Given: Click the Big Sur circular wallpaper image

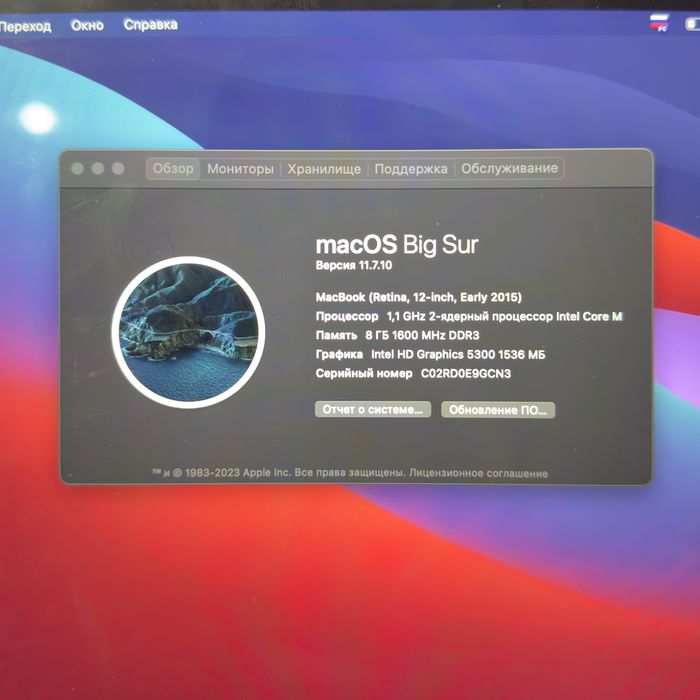Looking at the screenshot, I should click(188, 332).
